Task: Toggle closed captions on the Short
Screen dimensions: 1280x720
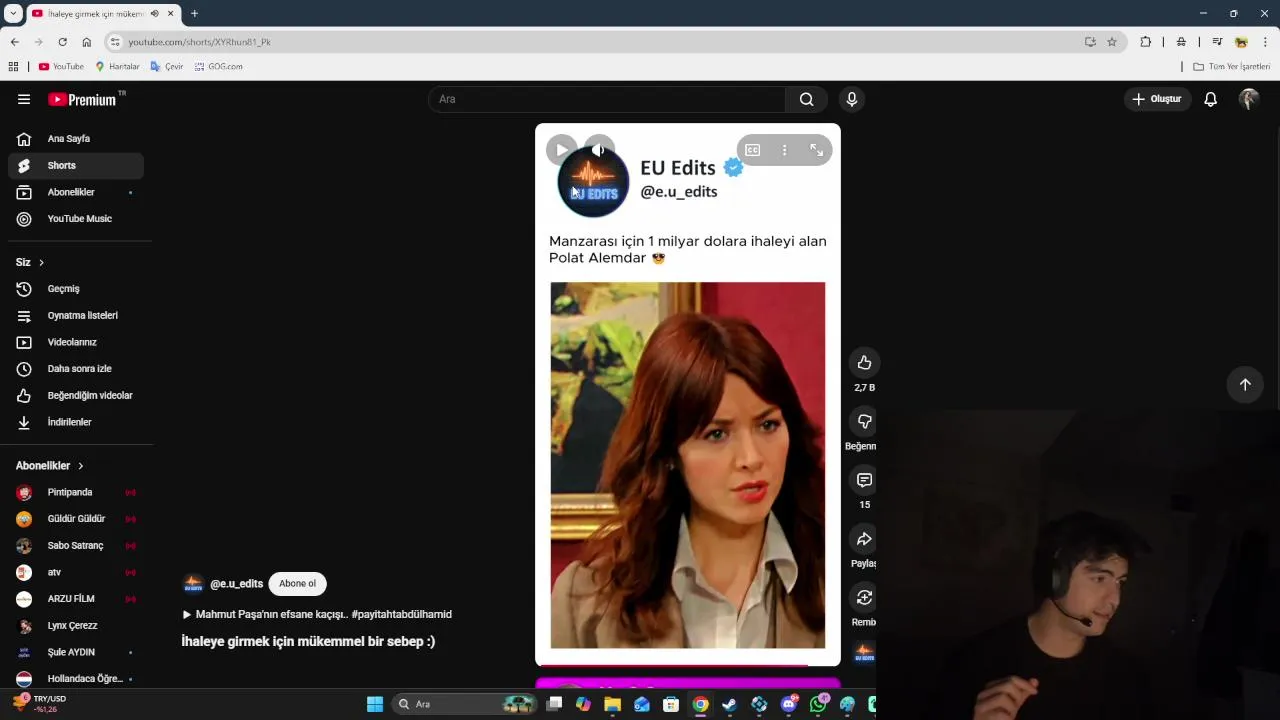Action: [753, 150]
